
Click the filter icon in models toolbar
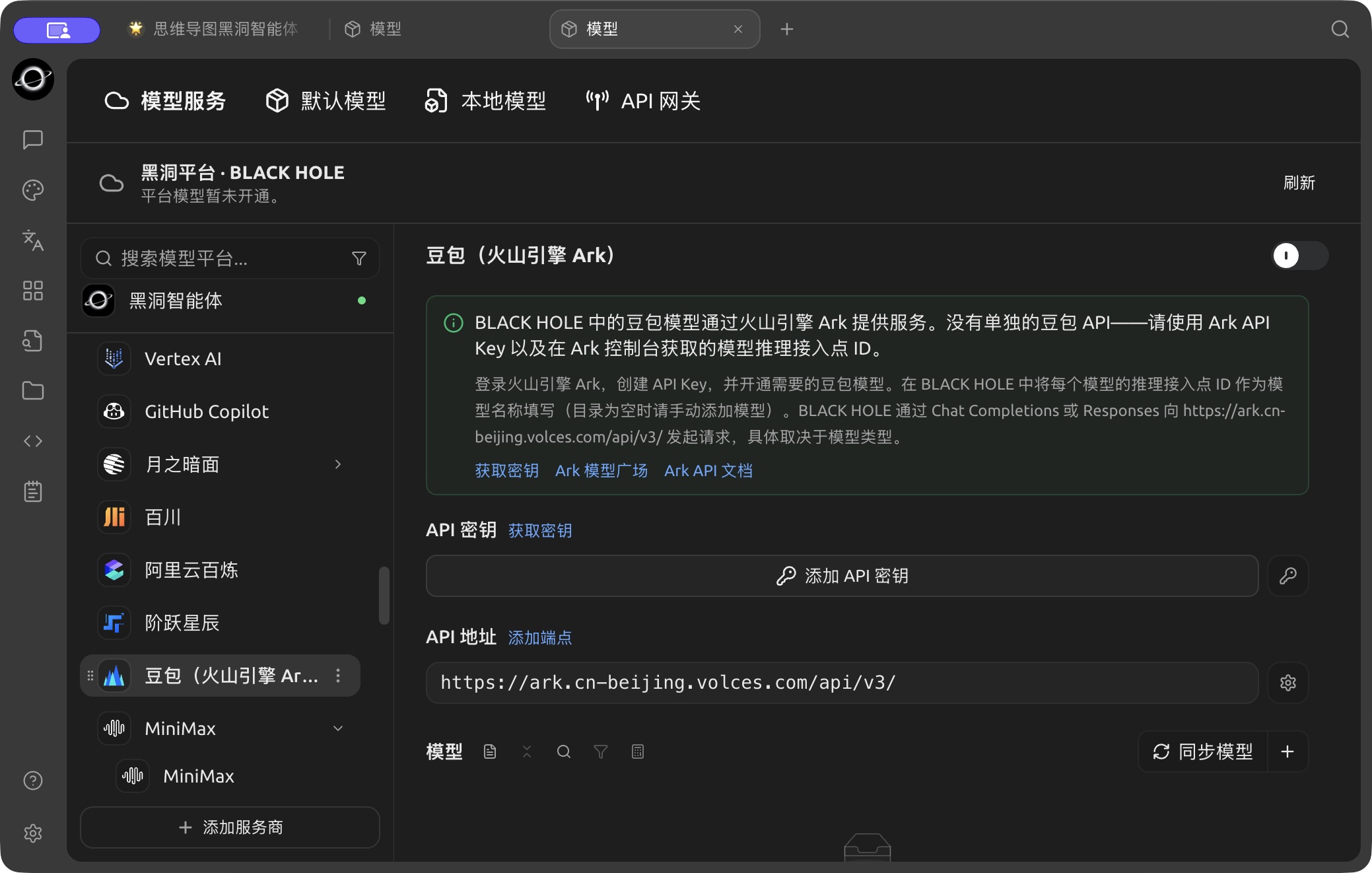point(601,751)
